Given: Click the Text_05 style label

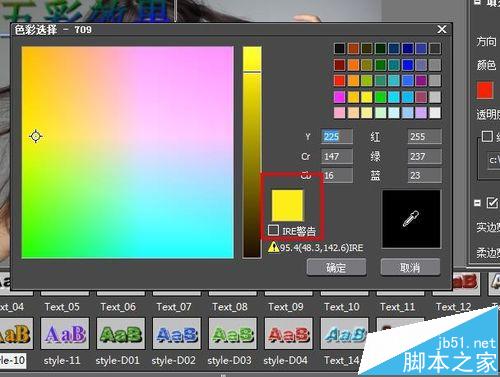Looking at the screenshot, I should click(x=62, y=307).
